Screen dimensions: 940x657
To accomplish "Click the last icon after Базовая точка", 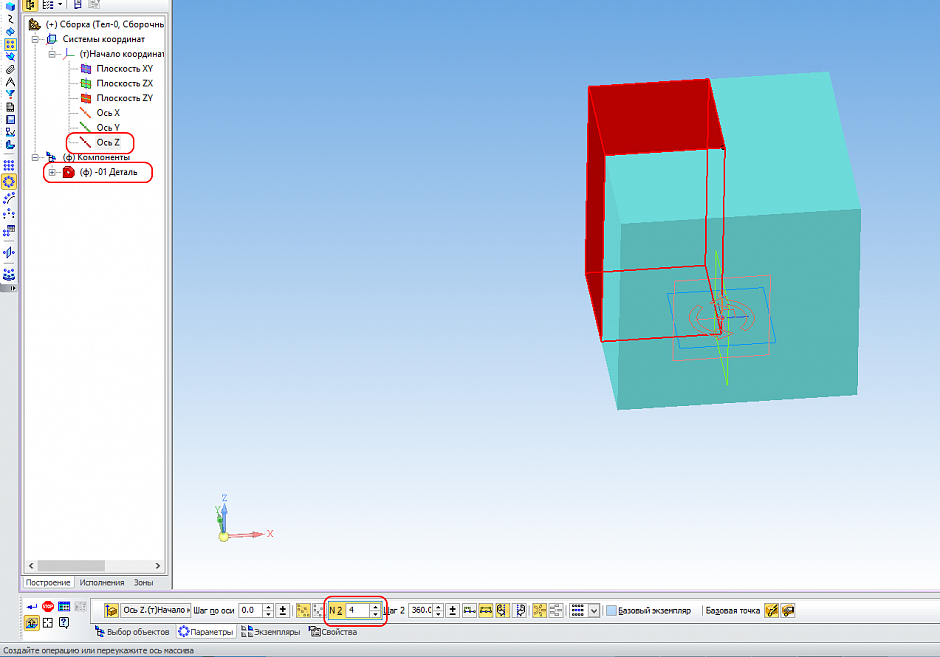I will pyautogui.click(x=788, y=610).
